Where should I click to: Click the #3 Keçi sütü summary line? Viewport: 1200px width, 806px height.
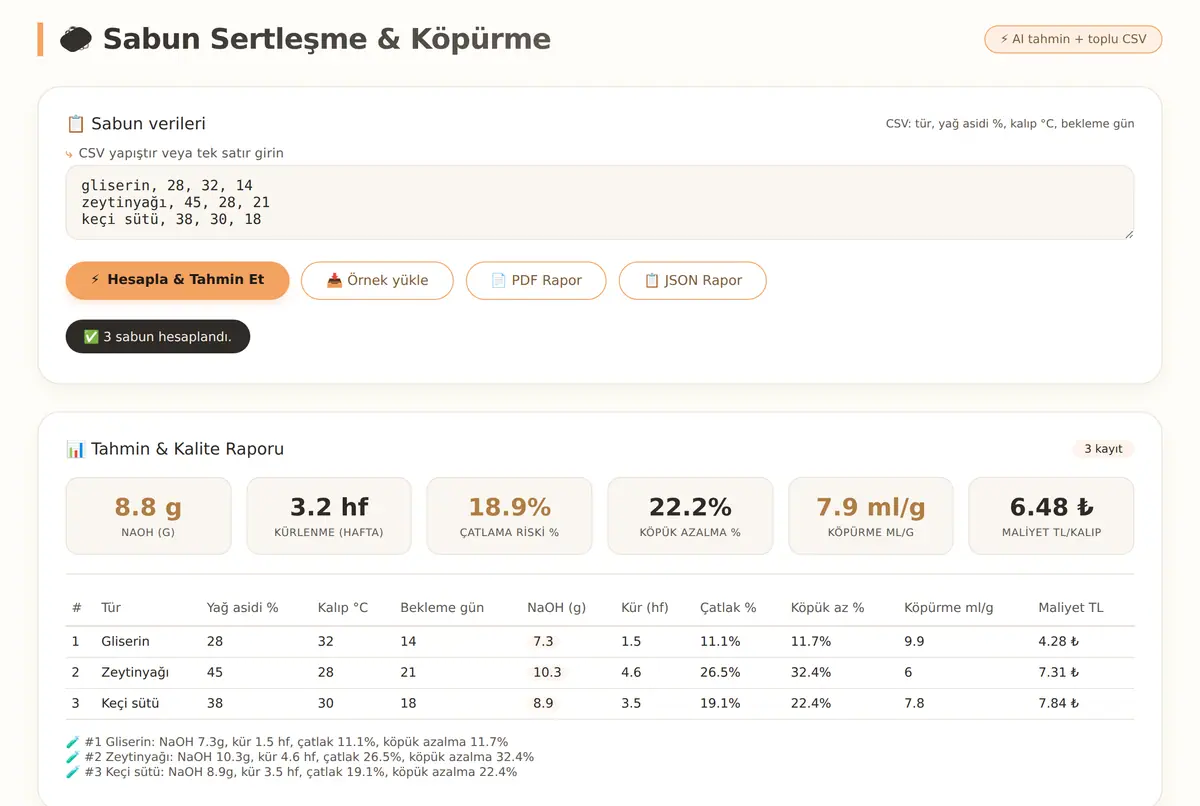(291, 772)
